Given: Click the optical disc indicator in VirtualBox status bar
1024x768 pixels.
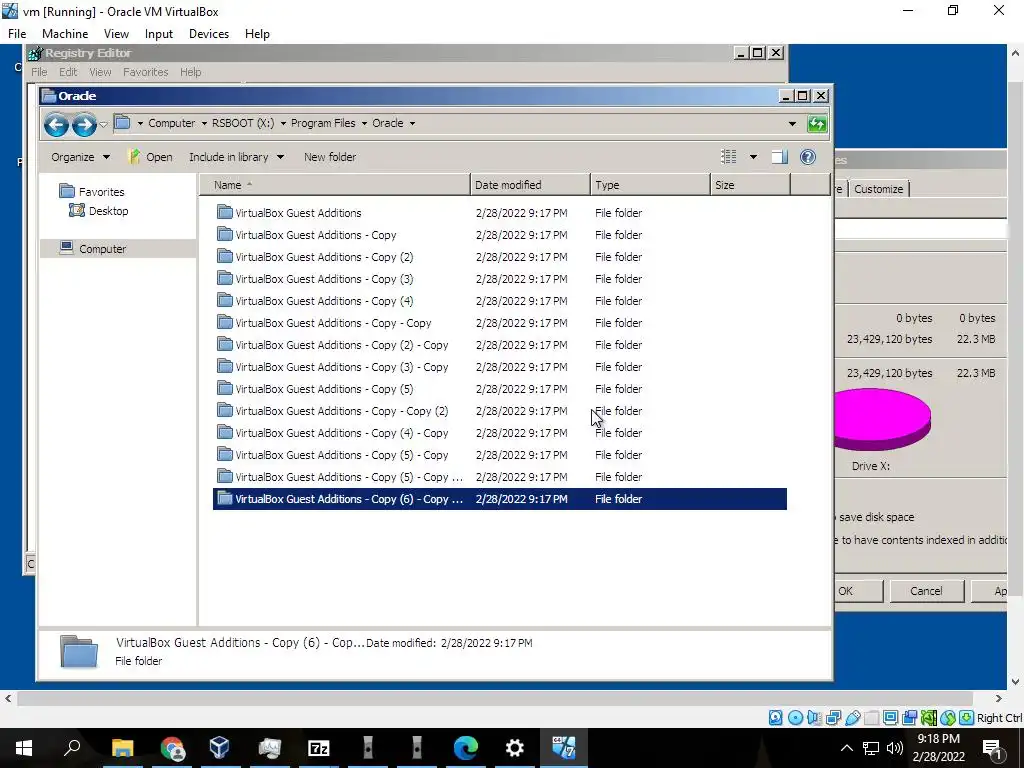Looking at the screenshot, I should (795, 718).
